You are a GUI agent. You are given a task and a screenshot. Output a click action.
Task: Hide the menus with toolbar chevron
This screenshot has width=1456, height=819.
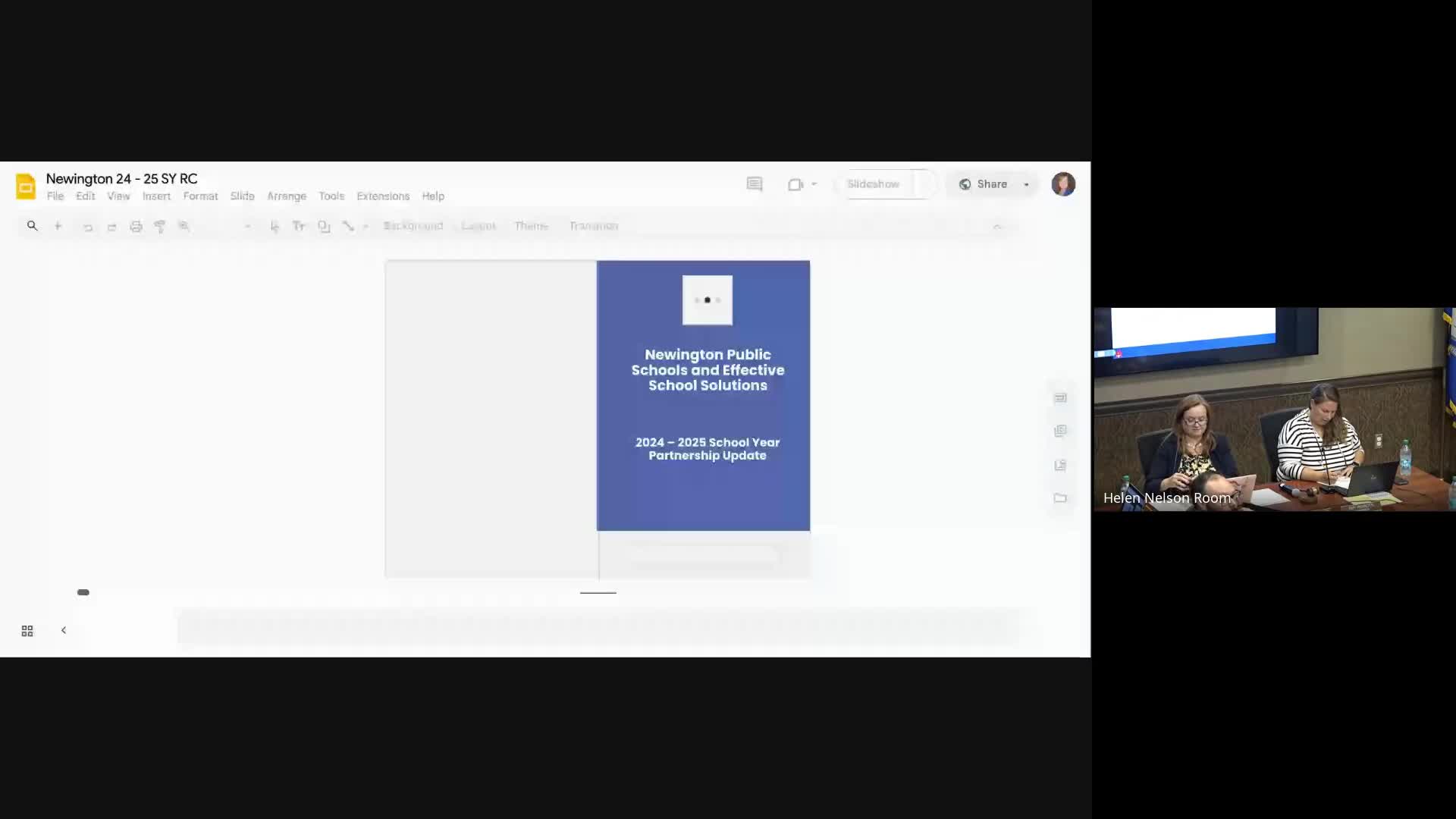point(997,226)
